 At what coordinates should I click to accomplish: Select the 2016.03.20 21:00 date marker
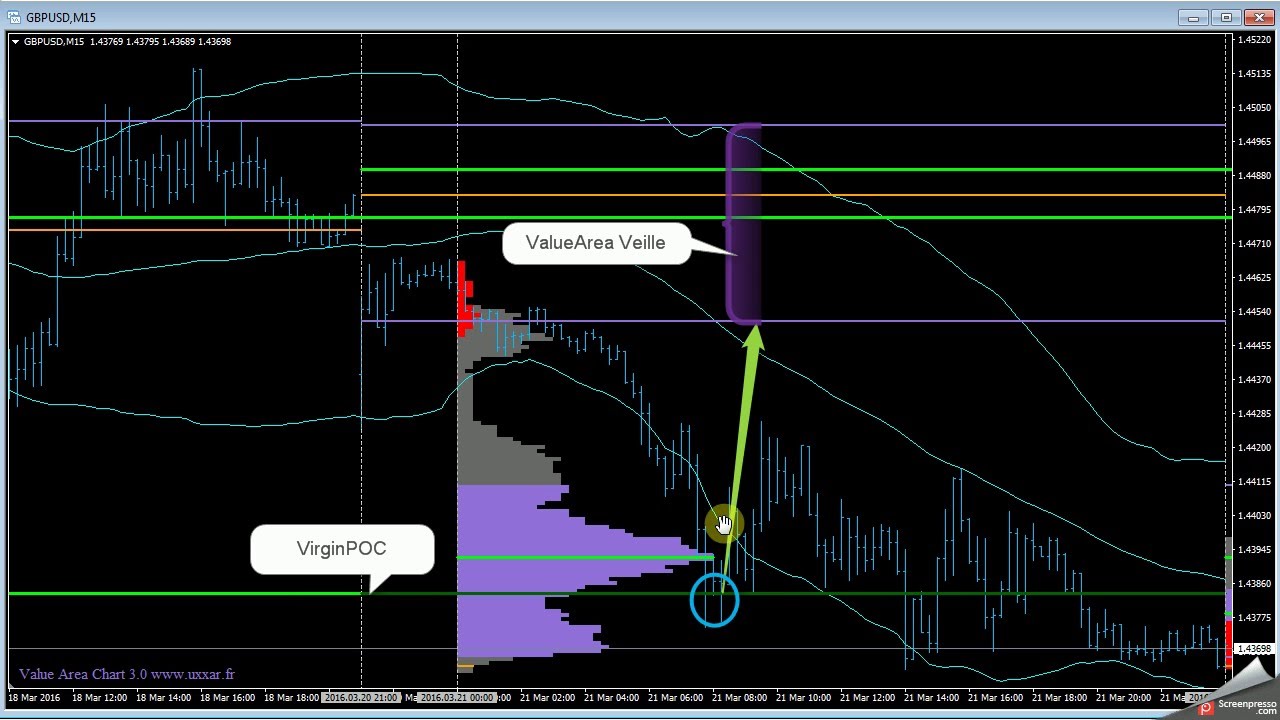[x=361, y=697]
